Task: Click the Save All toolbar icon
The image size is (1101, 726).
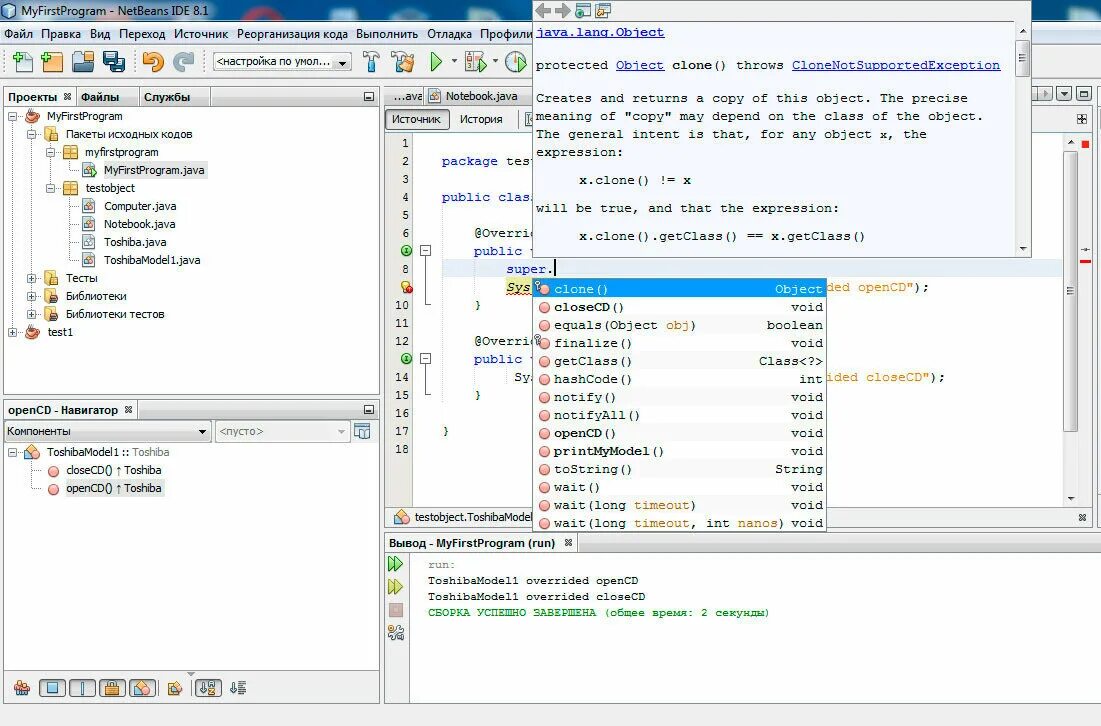Action: (113, 62)
